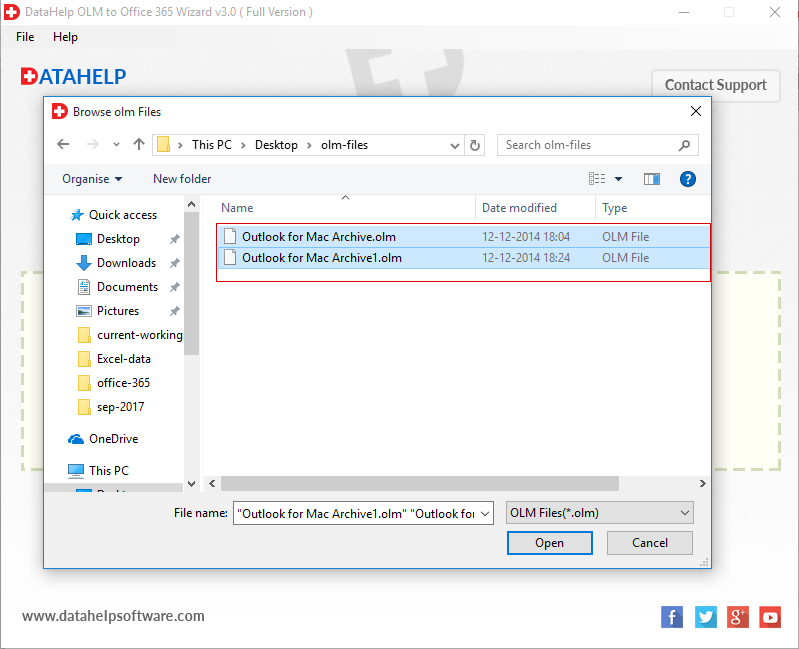Open the current-working folder
The image size is (799, 649).
(130, 335)
